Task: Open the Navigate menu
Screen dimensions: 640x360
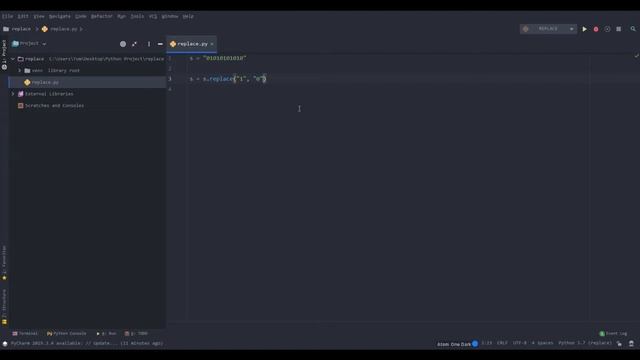Action: coord(60,16)
